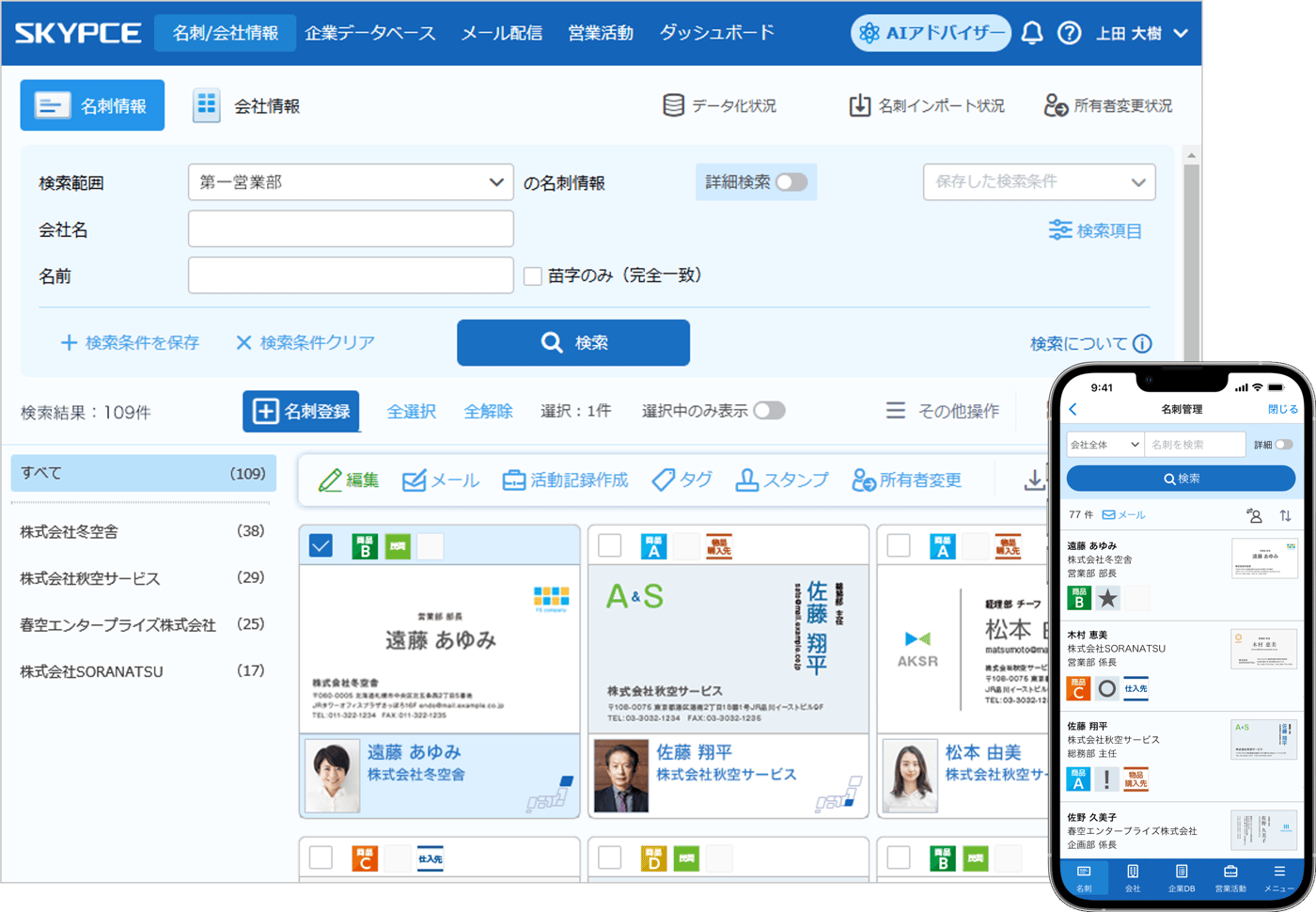This screenshot has height=912, width=1316.
Task: Click タグ in card toolbar
Action: pos(681,480)
